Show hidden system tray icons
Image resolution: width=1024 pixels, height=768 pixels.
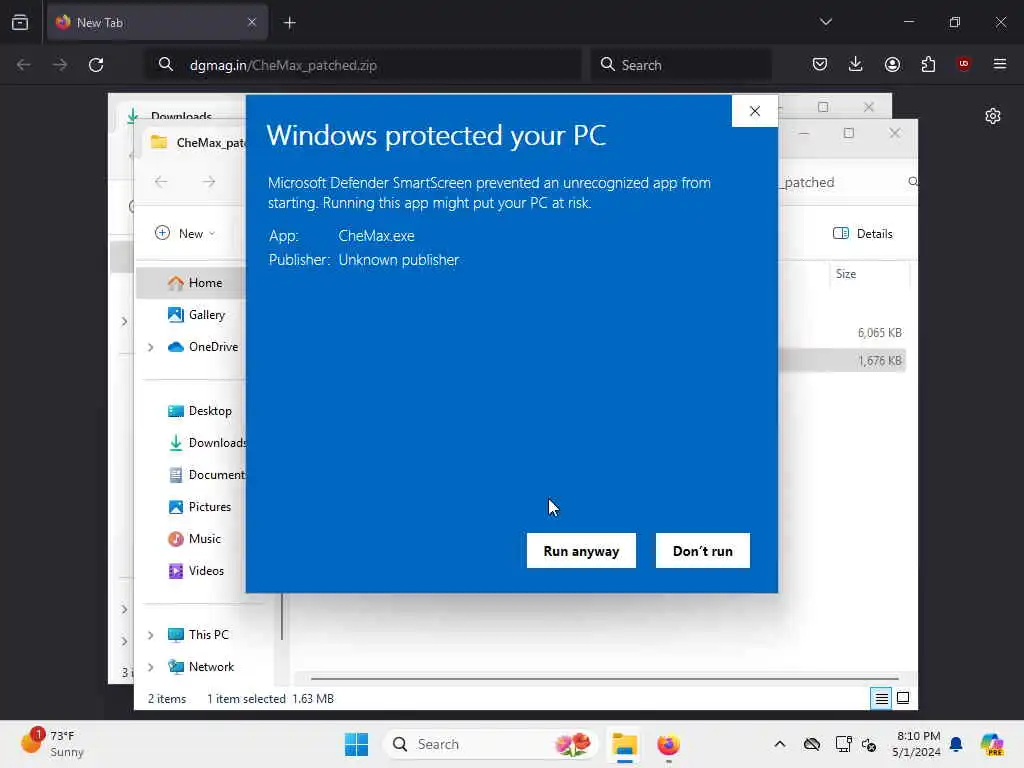tap(780, 744)
